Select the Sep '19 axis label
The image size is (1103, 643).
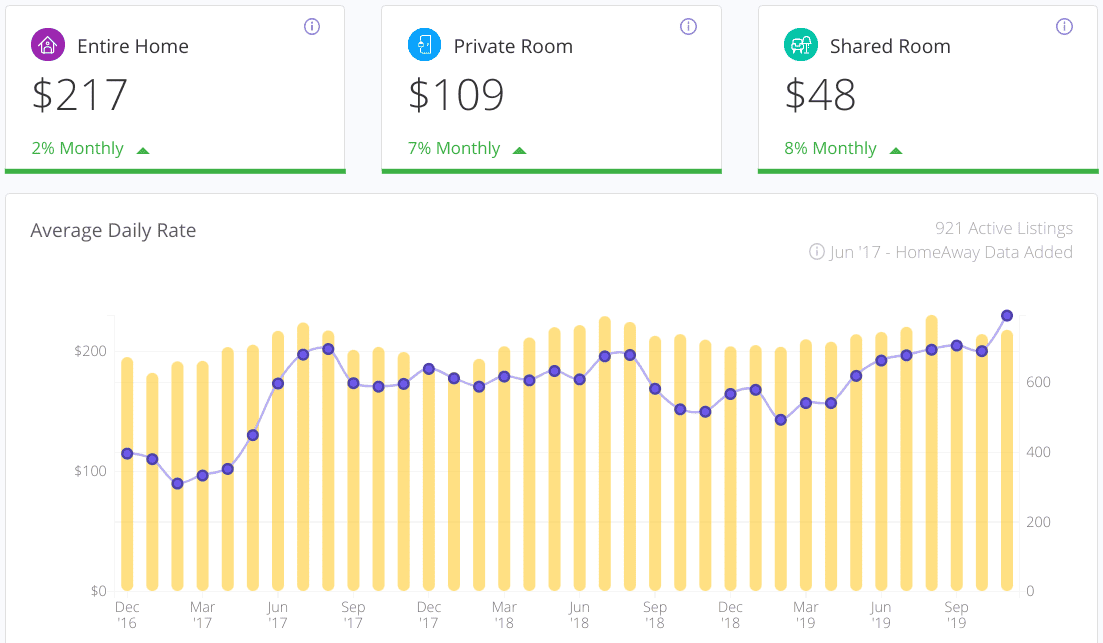(956, 614)
